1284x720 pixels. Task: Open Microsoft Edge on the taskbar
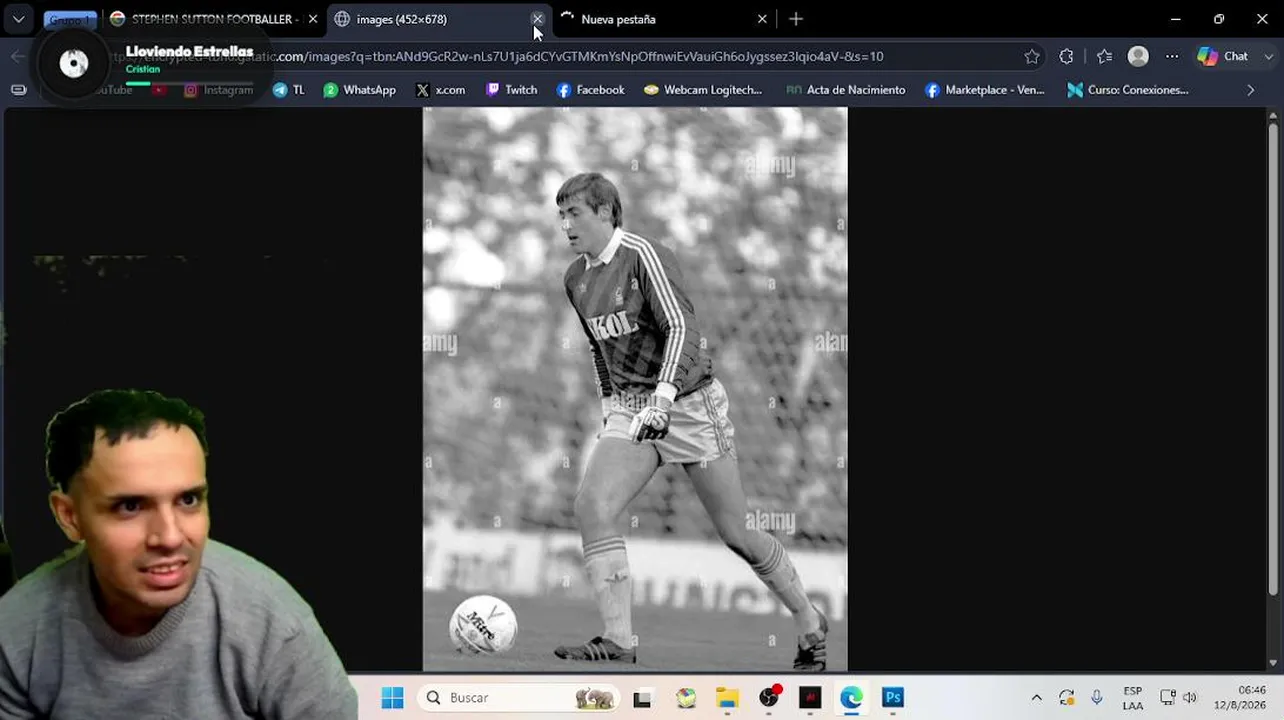pyautogui.click(x=851, y=698)
